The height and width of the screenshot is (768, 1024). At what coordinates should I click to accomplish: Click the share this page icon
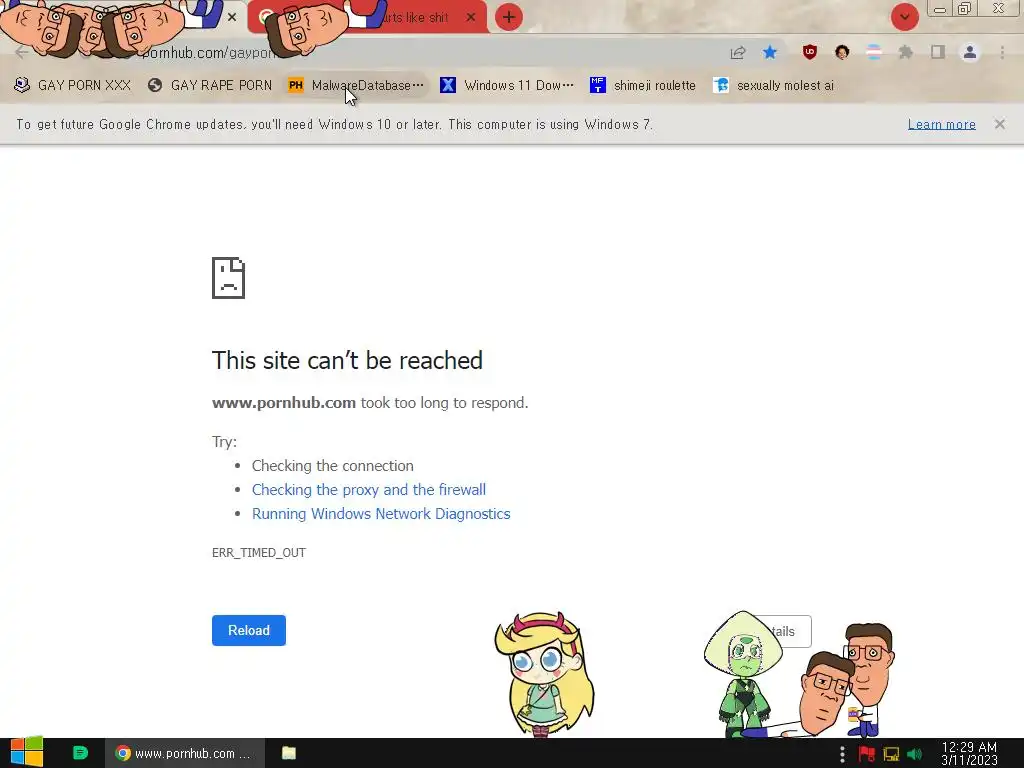pos(738,53)
